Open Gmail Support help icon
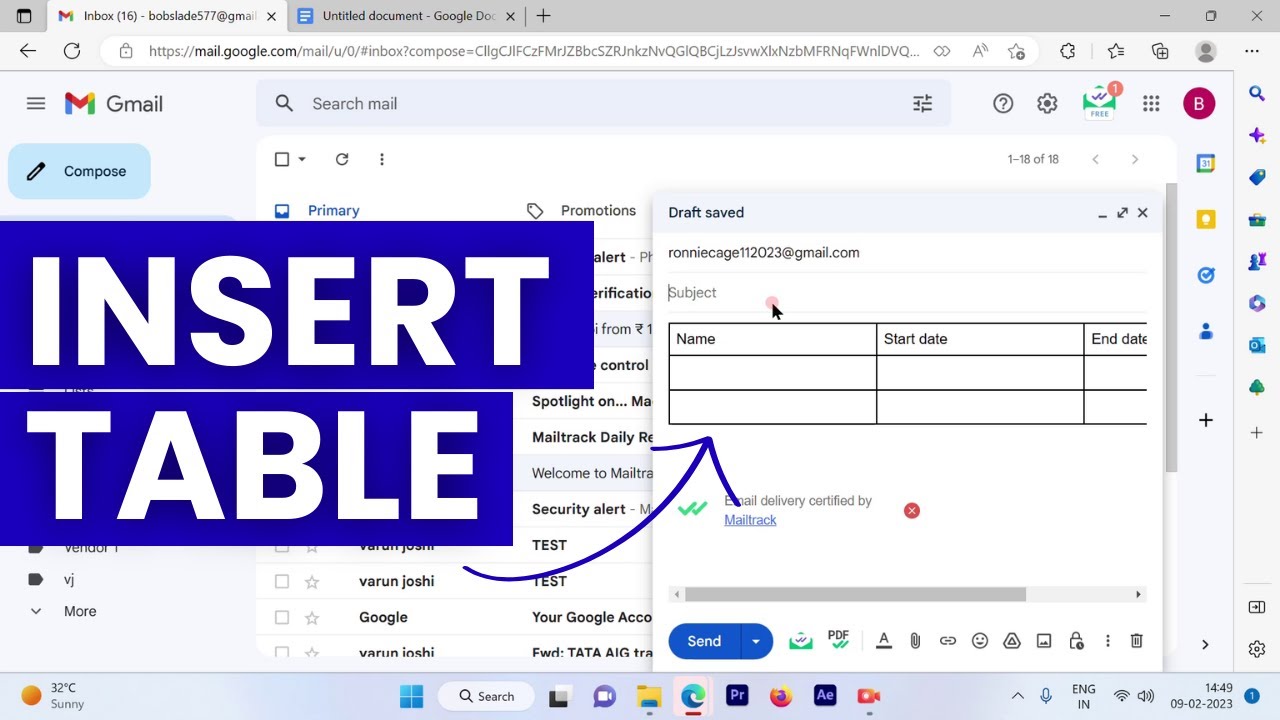Image resolution: width=1280 pixels, height=720 pixels. (x=1003, y=103)
